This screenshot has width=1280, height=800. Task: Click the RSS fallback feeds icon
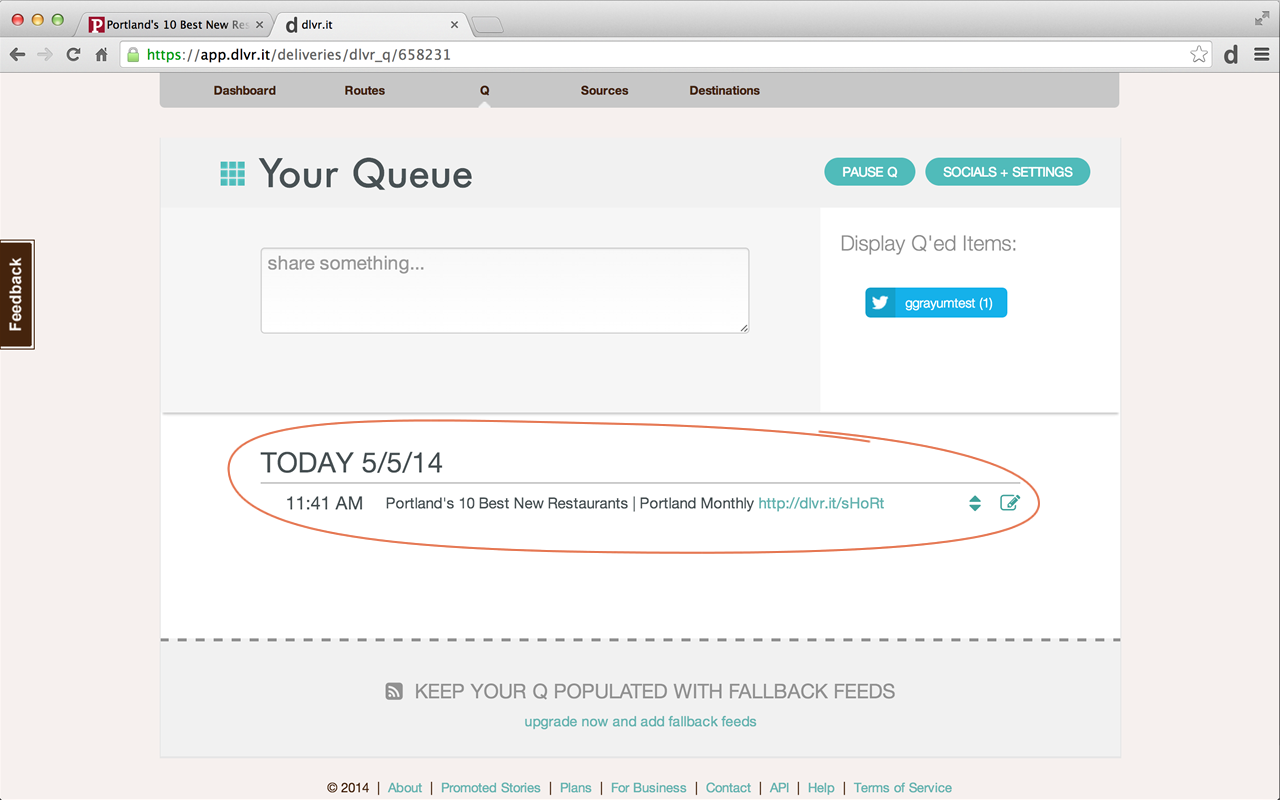coord(395,691)
